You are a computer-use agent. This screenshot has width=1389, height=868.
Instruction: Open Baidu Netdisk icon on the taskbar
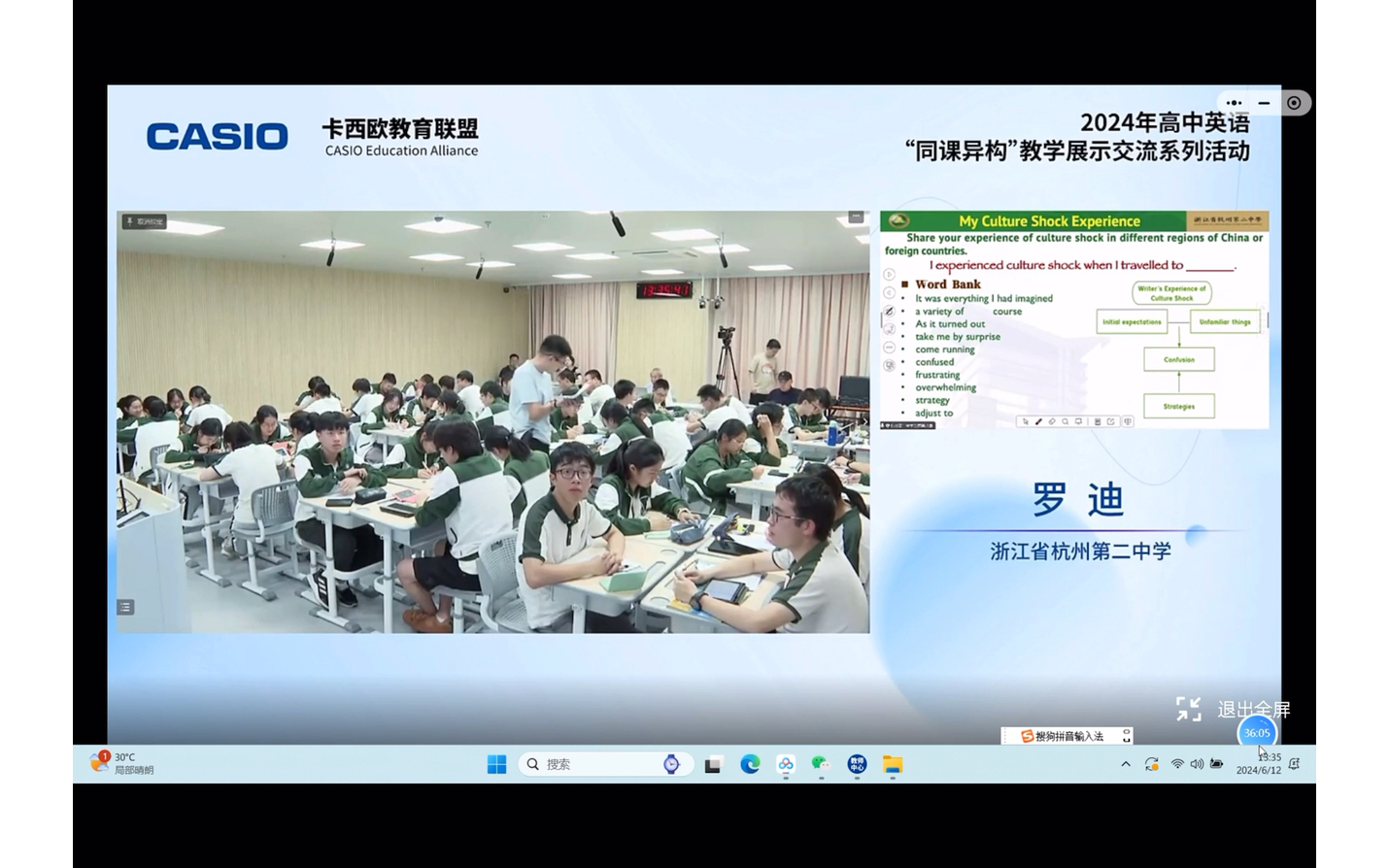(786, 765)
